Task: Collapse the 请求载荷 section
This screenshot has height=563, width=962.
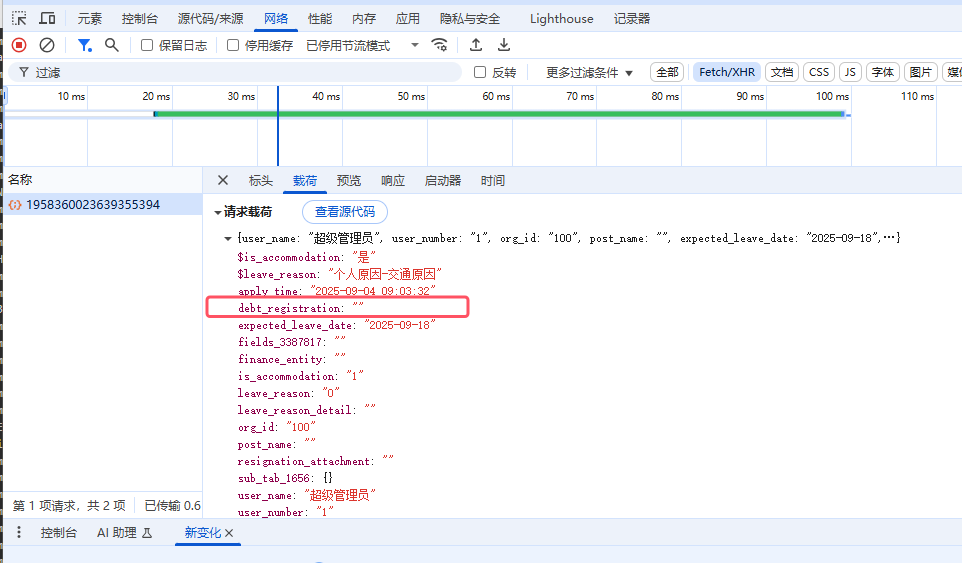Action: click(x=218, y=212)
